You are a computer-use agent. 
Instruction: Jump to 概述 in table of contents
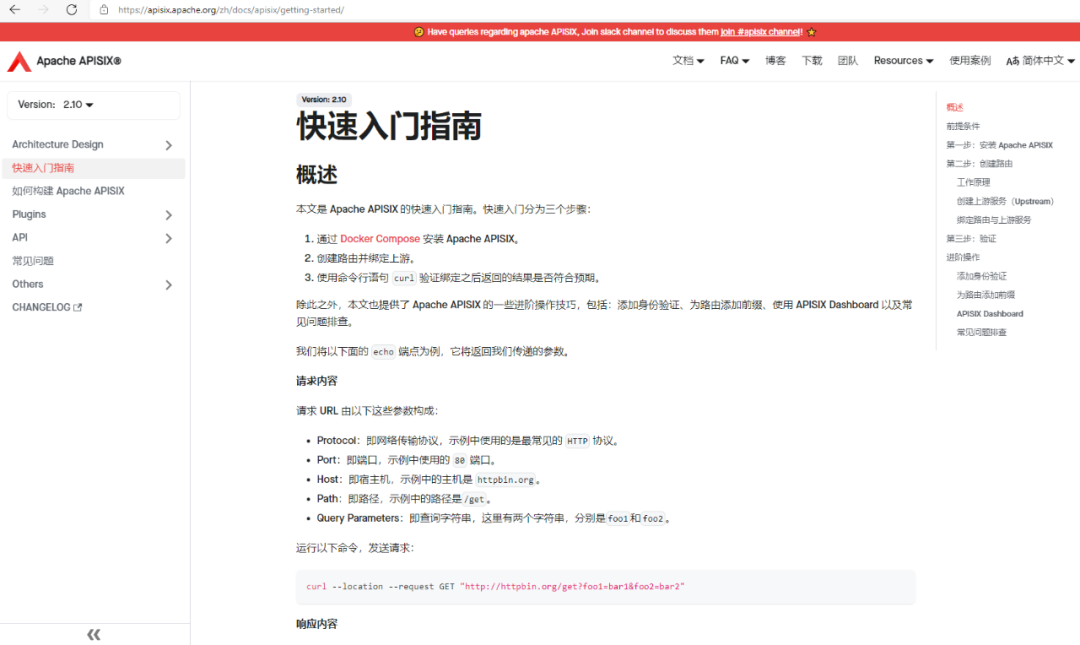tap(955, 108)
